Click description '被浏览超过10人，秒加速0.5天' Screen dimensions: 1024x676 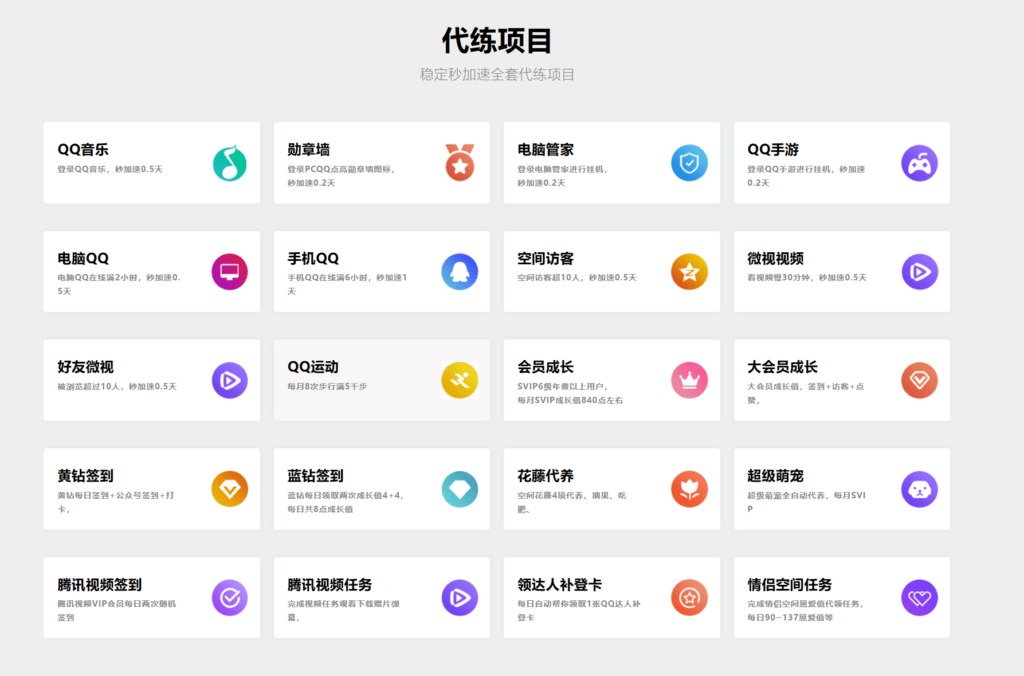[x=117, y=387]
